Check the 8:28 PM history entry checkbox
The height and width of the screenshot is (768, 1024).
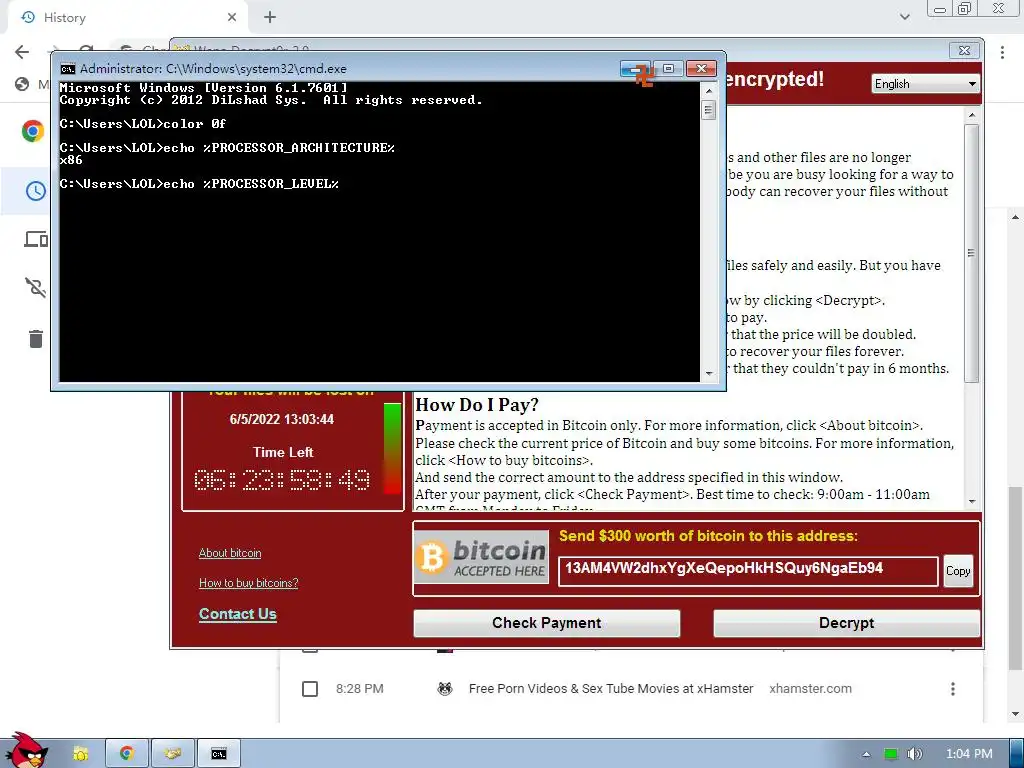[x=310, y=689]
